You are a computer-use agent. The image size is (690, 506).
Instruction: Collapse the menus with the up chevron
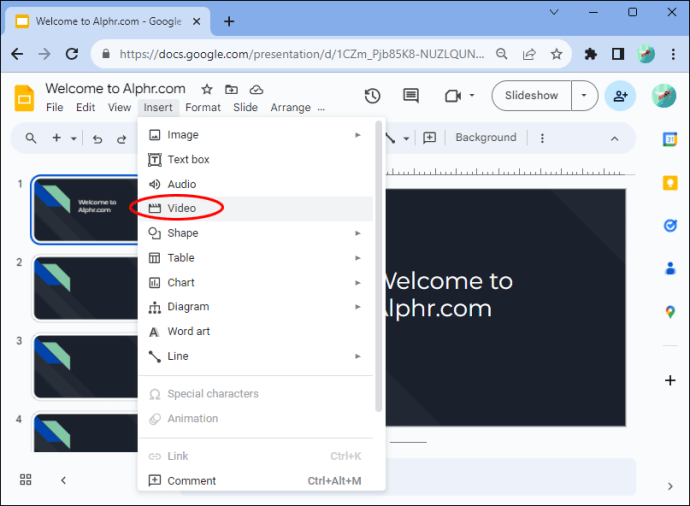click(x=614, y=139)
